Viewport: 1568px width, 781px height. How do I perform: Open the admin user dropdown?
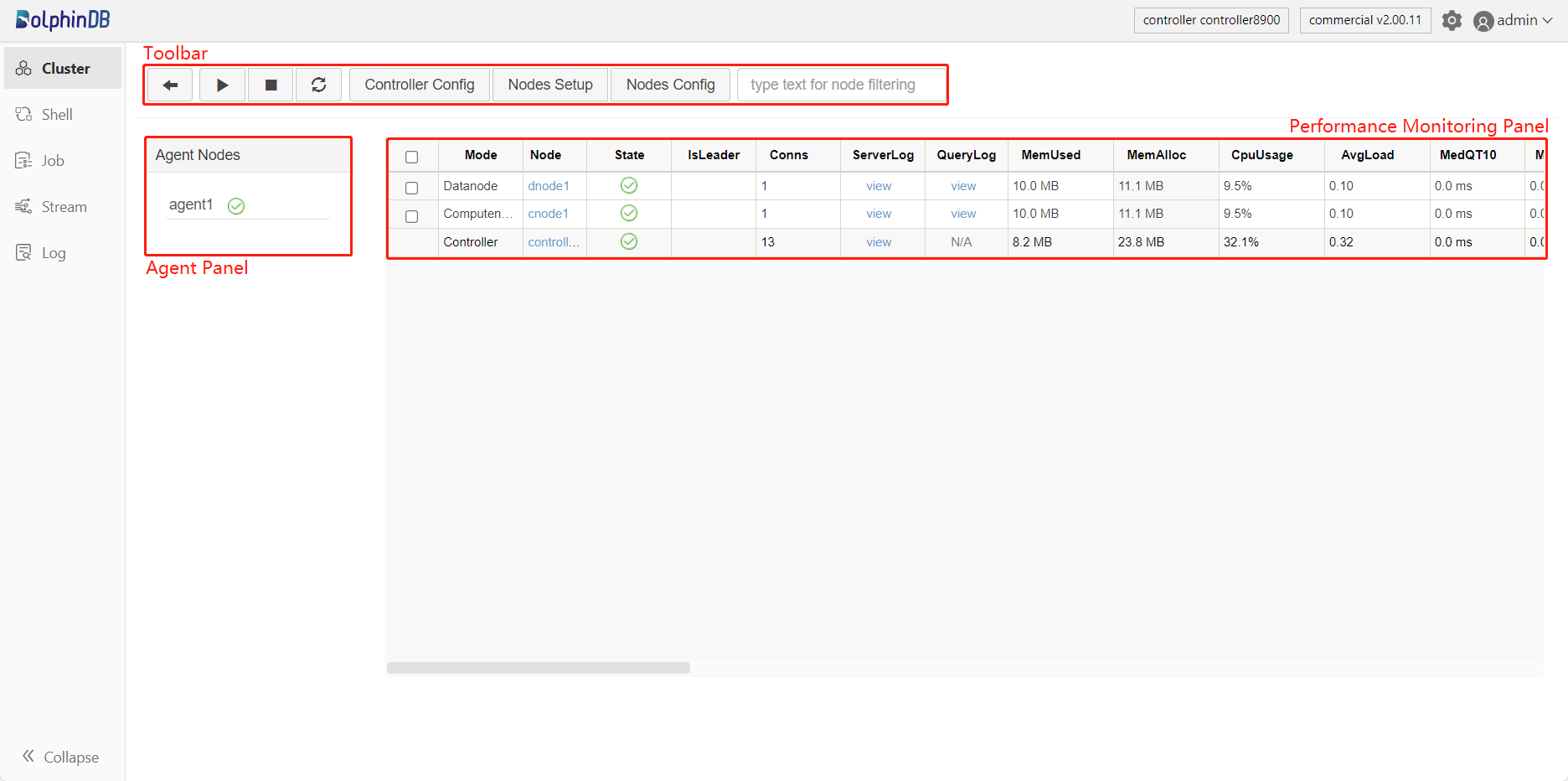[x=1514, y=21]
